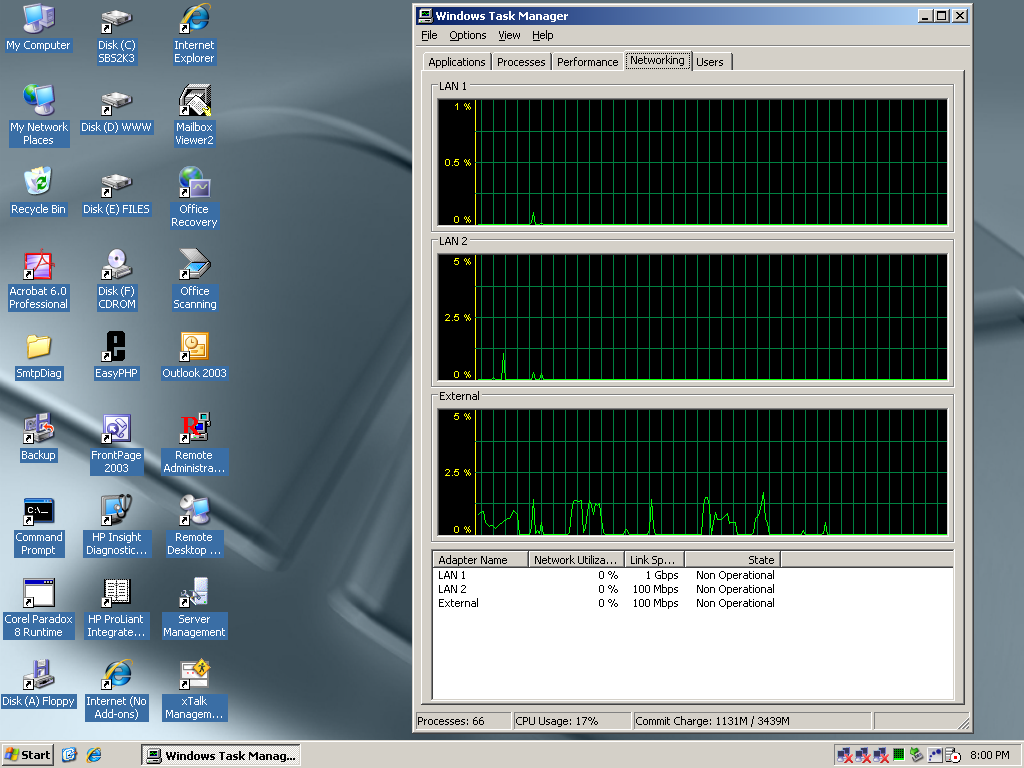
Task: Select the Office Scanning desktop icon
Action: pyautogui.click(x=195, y=280)
